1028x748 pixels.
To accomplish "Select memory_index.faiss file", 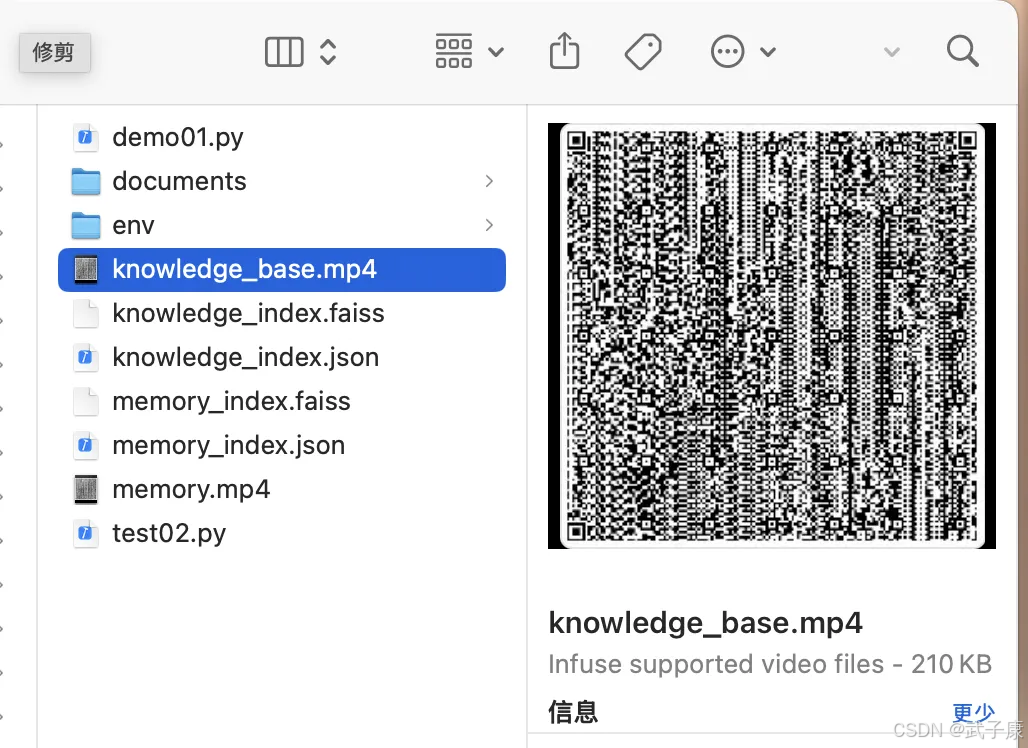I will click(282, 401).
